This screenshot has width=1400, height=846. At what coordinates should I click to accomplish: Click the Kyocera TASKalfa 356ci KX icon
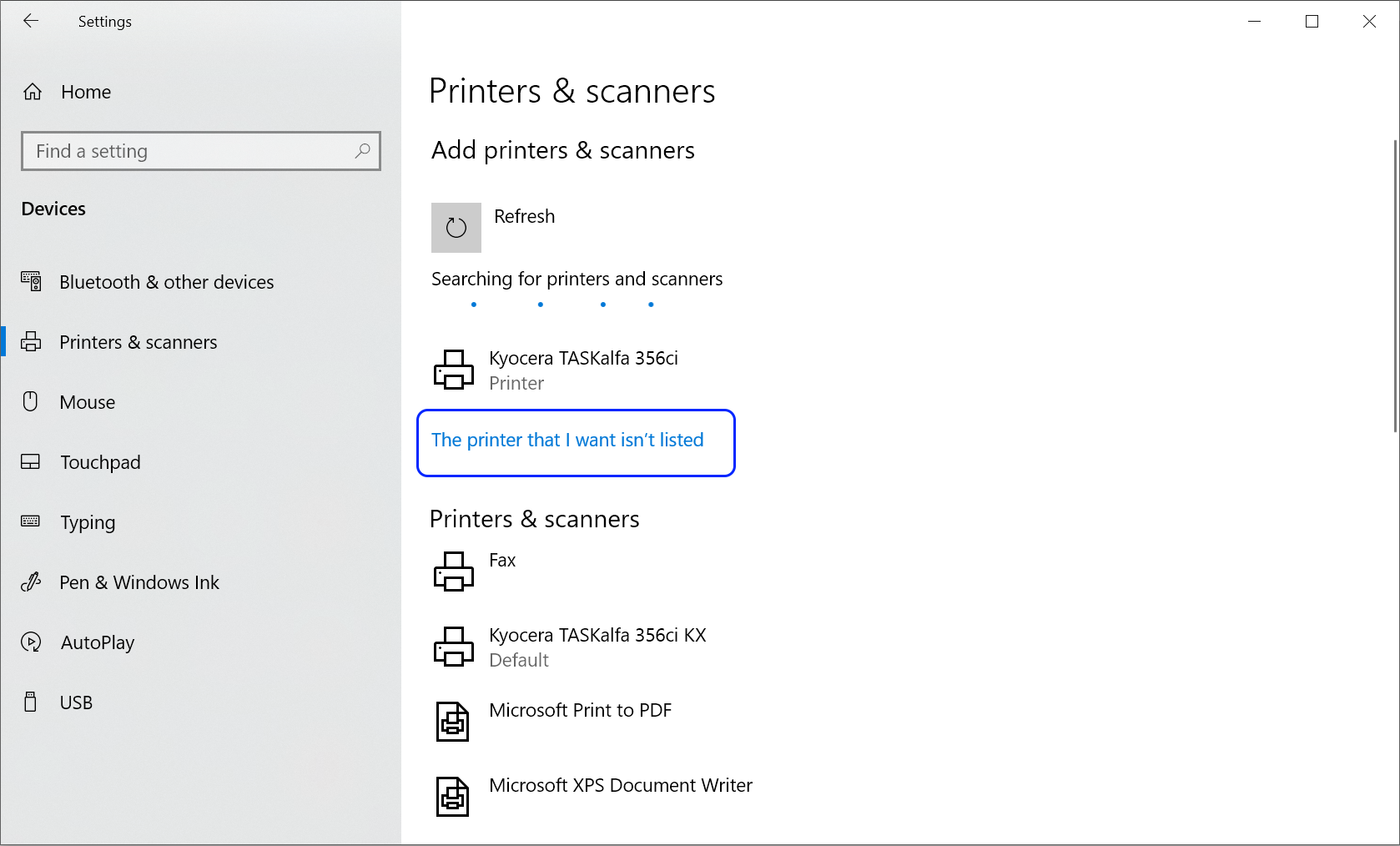click(x=454, y=647)
